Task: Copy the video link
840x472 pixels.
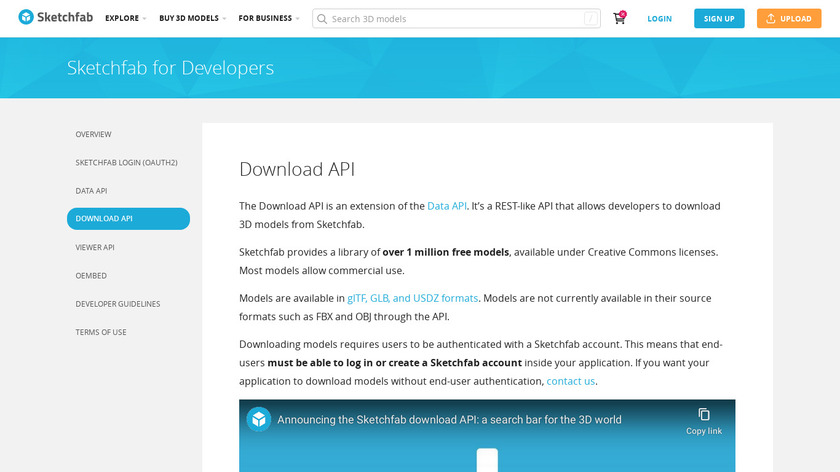Action: [x=703, y=422]
